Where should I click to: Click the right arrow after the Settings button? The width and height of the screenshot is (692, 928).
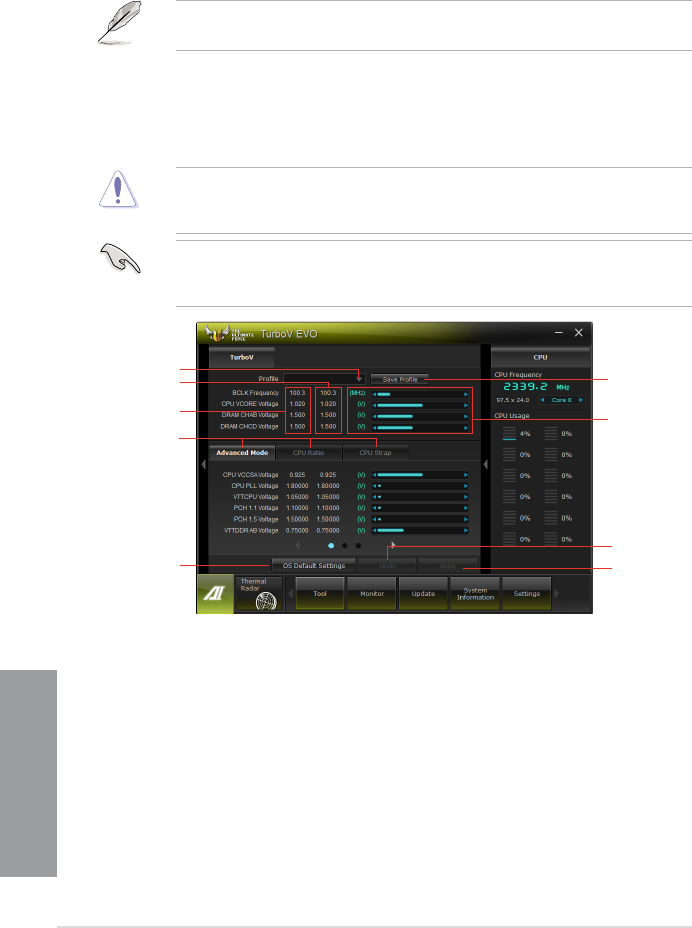click(x=556, y=594)
